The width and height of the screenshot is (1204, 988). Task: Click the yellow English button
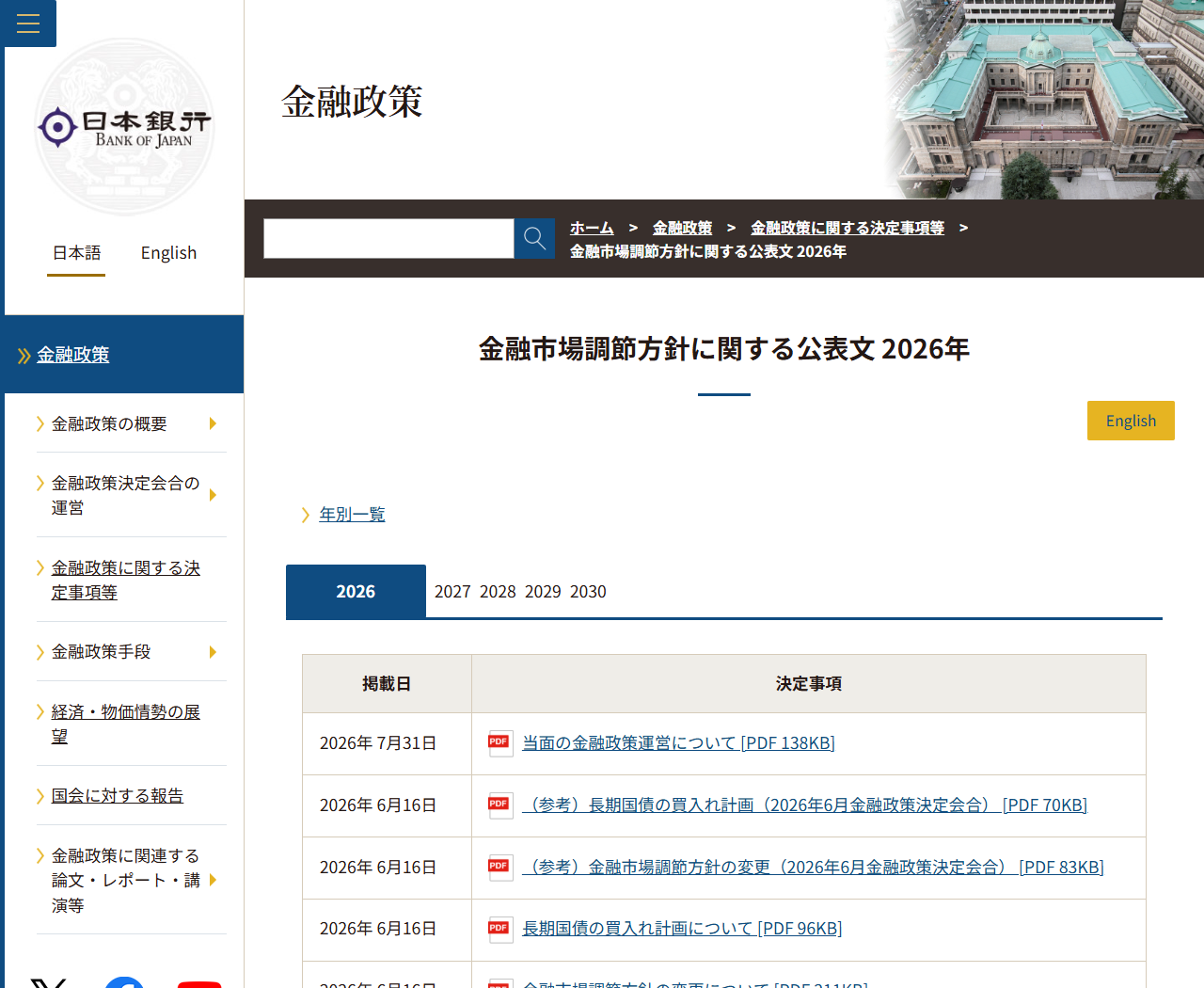pyautogui.click(x=1131, y=421)
